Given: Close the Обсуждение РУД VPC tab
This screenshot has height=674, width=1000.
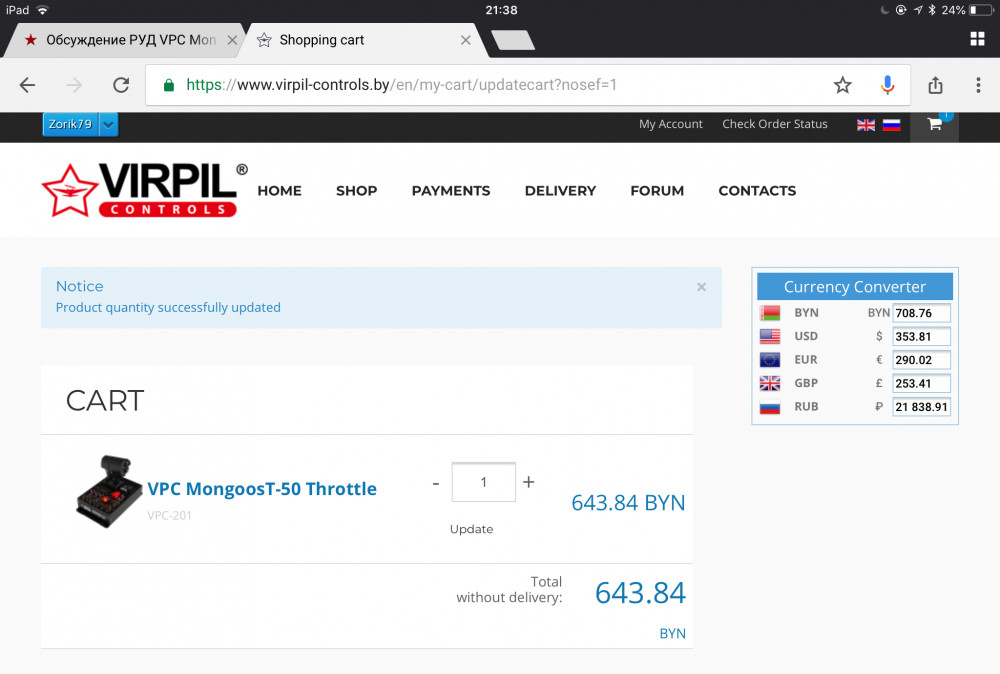Looking at the screenshot, I should (x=232, y=40).
